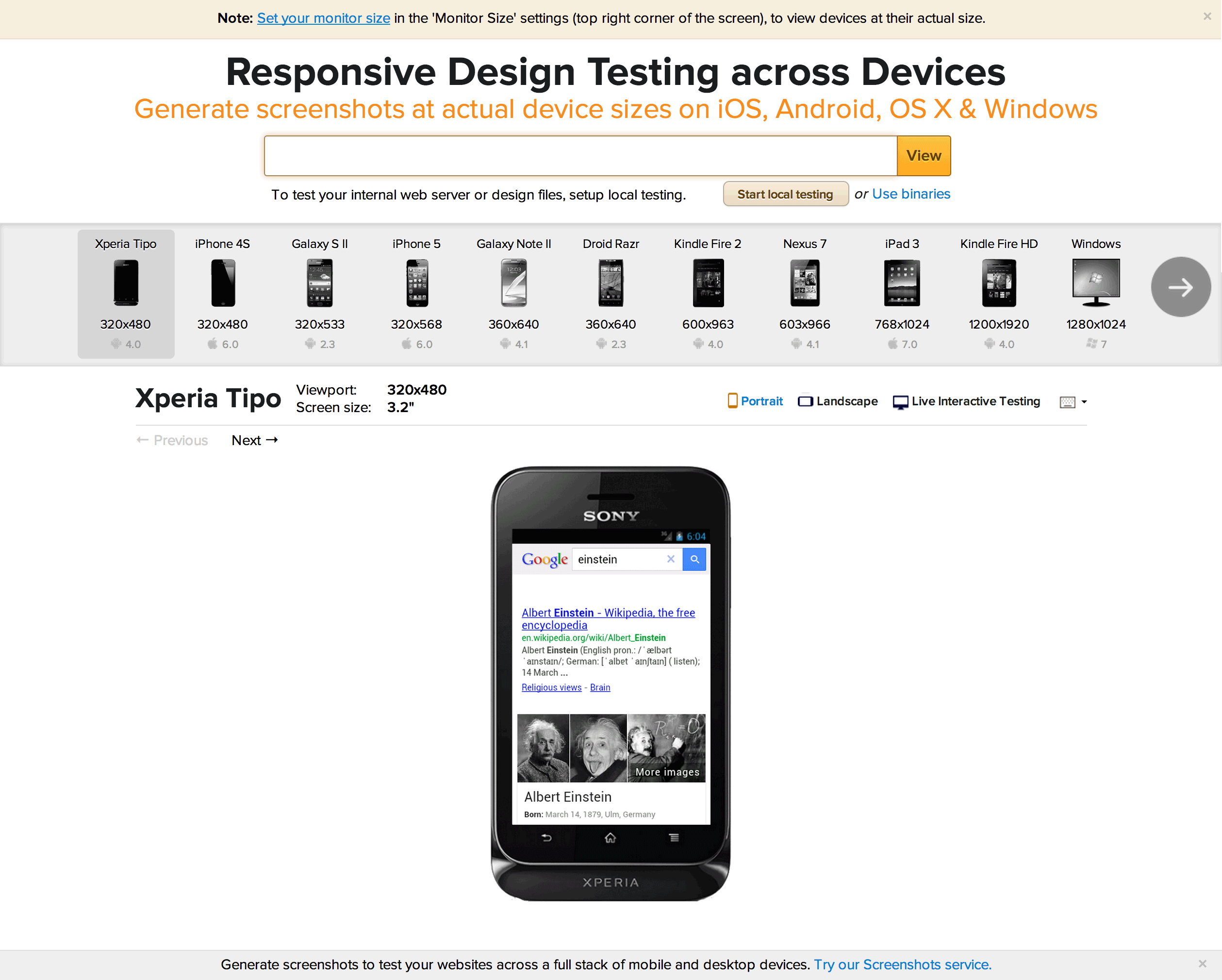Pick the iPhone 5 device icon
Viewport: 1222px width, 980px height.
(x=416, y=283)
